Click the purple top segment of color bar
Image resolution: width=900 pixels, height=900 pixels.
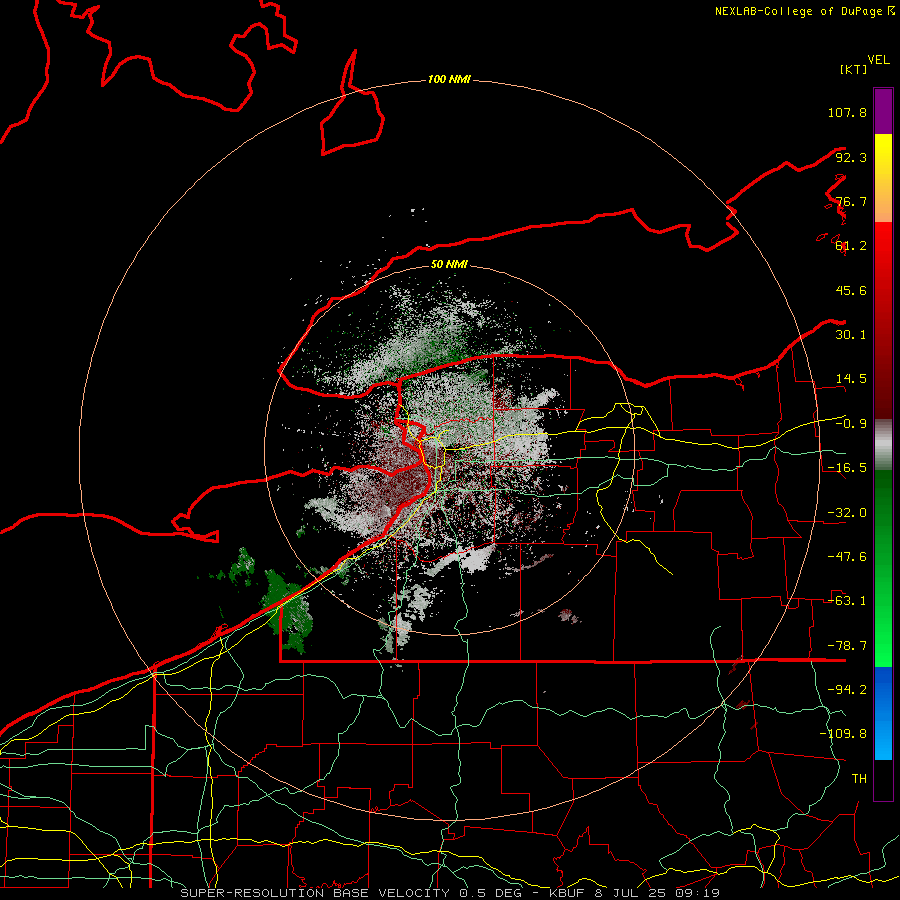[x=883, y=111]
